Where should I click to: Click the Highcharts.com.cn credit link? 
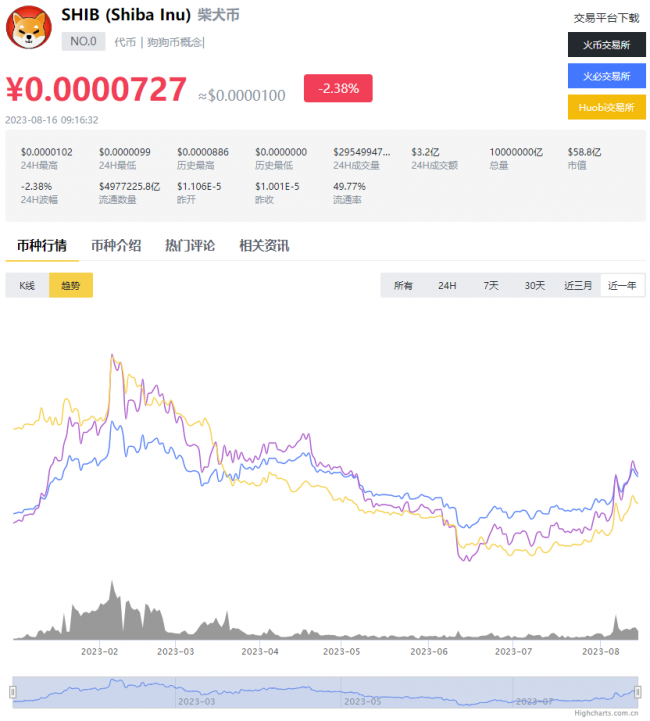click(606, 713)
